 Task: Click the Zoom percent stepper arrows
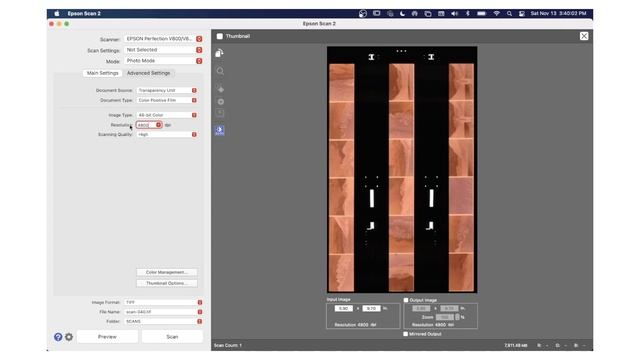(457, 317)
